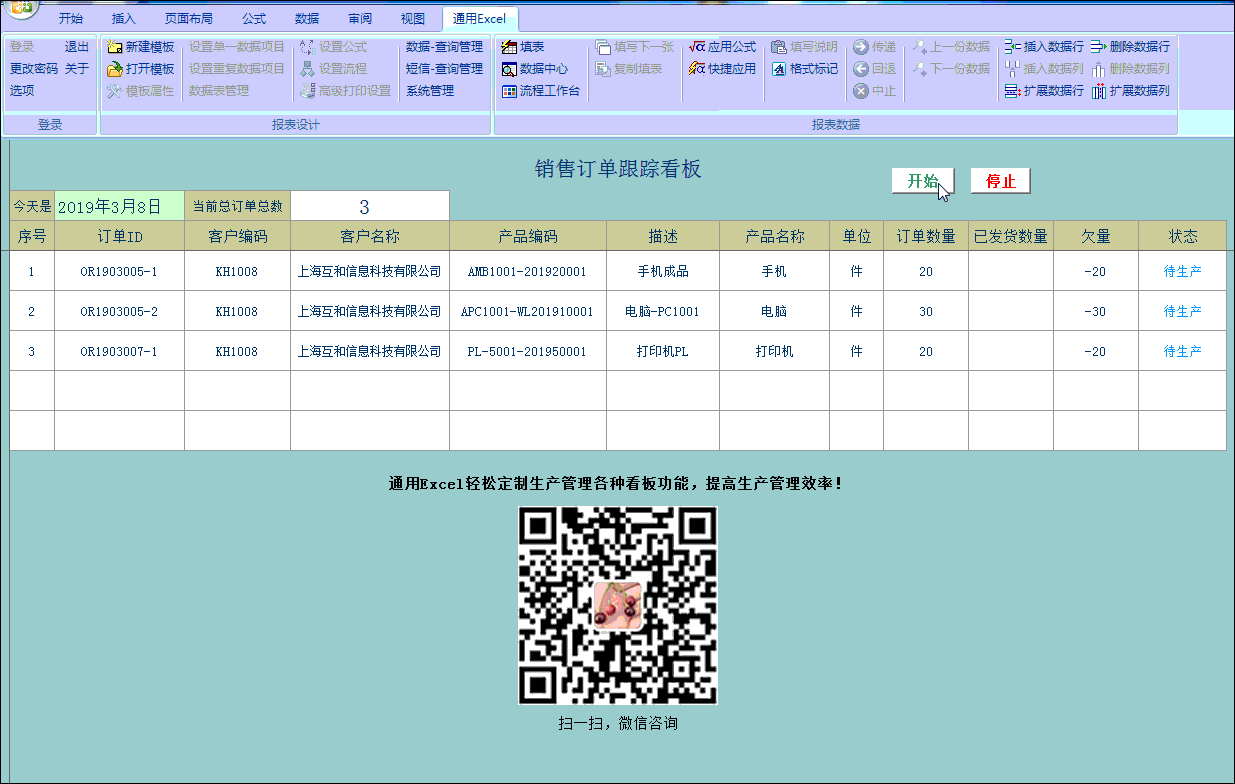Screen dimensions: 1235x784
Task: Click 删除数据行 delete row icon
Action: pyautogui.click(x=1098, y=47)
